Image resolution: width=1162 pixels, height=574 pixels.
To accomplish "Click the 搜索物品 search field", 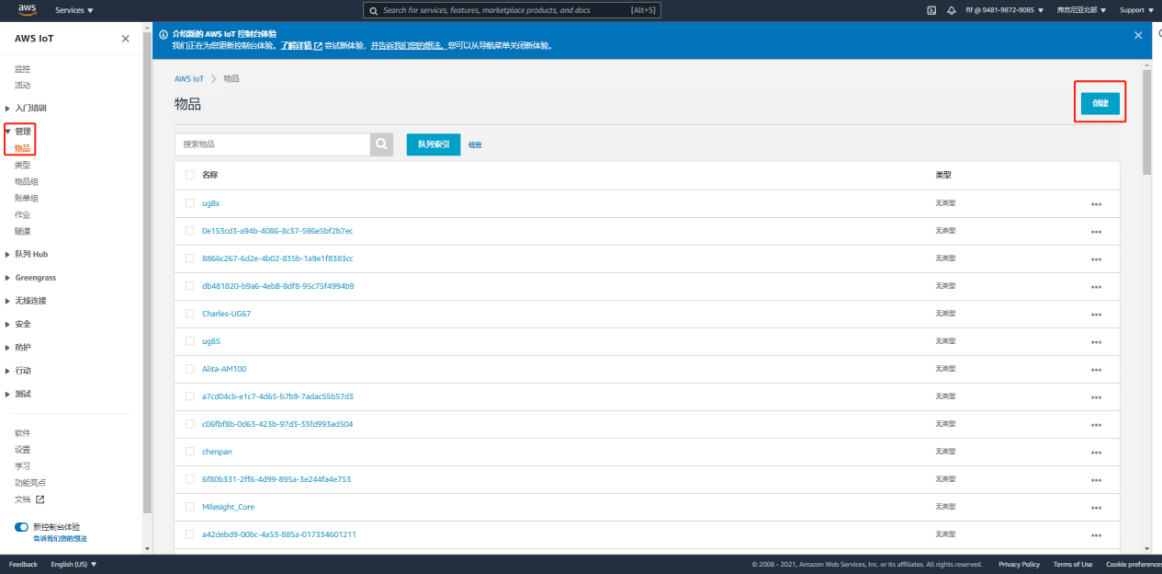I will point(272,144).
